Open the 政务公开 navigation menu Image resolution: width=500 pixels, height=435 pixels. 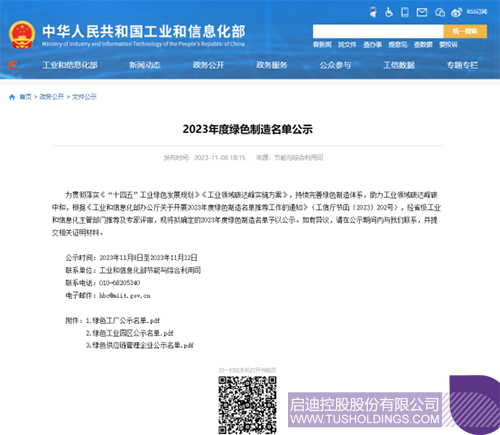click(x=208, y=65)
